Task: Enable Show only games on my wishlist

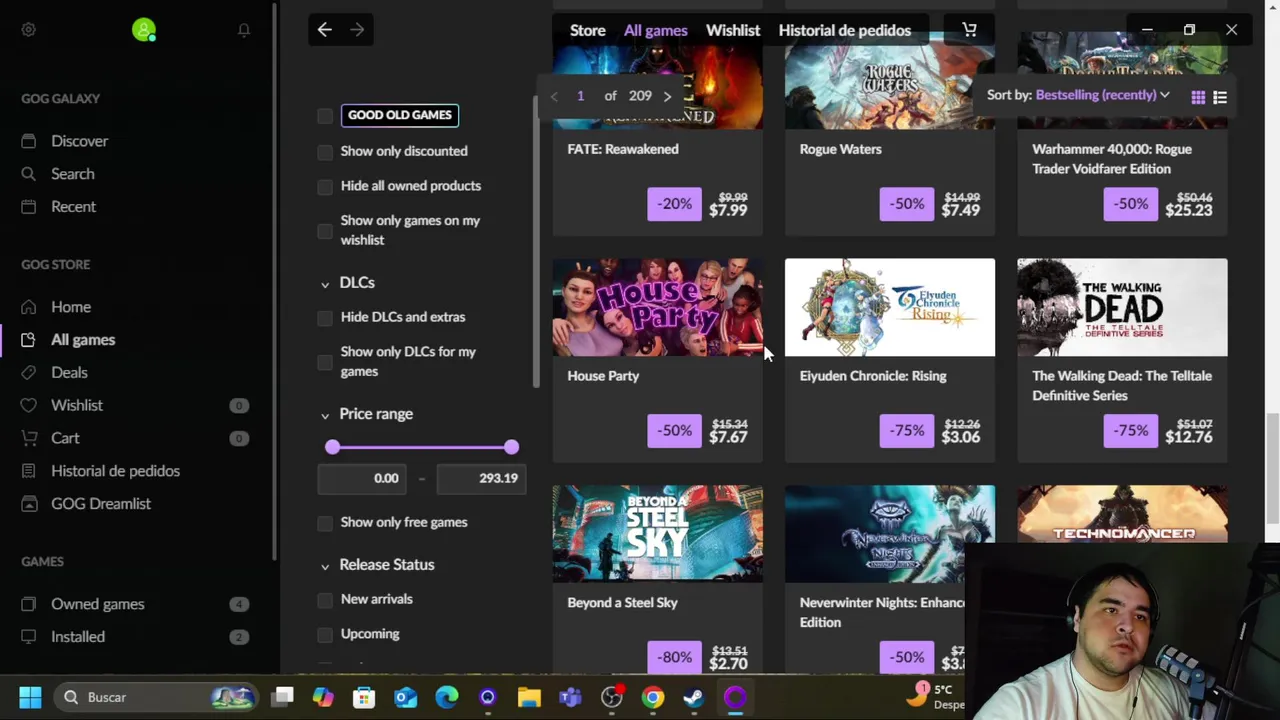Action: [x=325, y=231]
